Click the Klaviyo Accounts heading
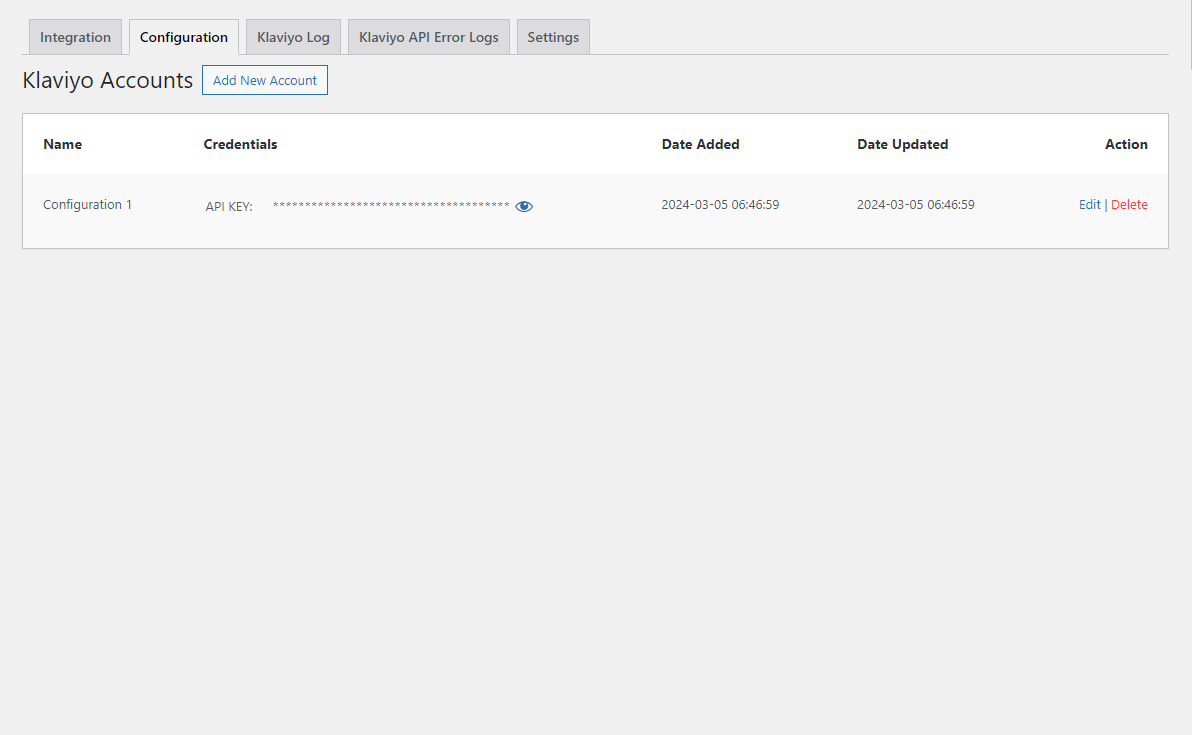 pyautogui.click(x=107, y=80)
